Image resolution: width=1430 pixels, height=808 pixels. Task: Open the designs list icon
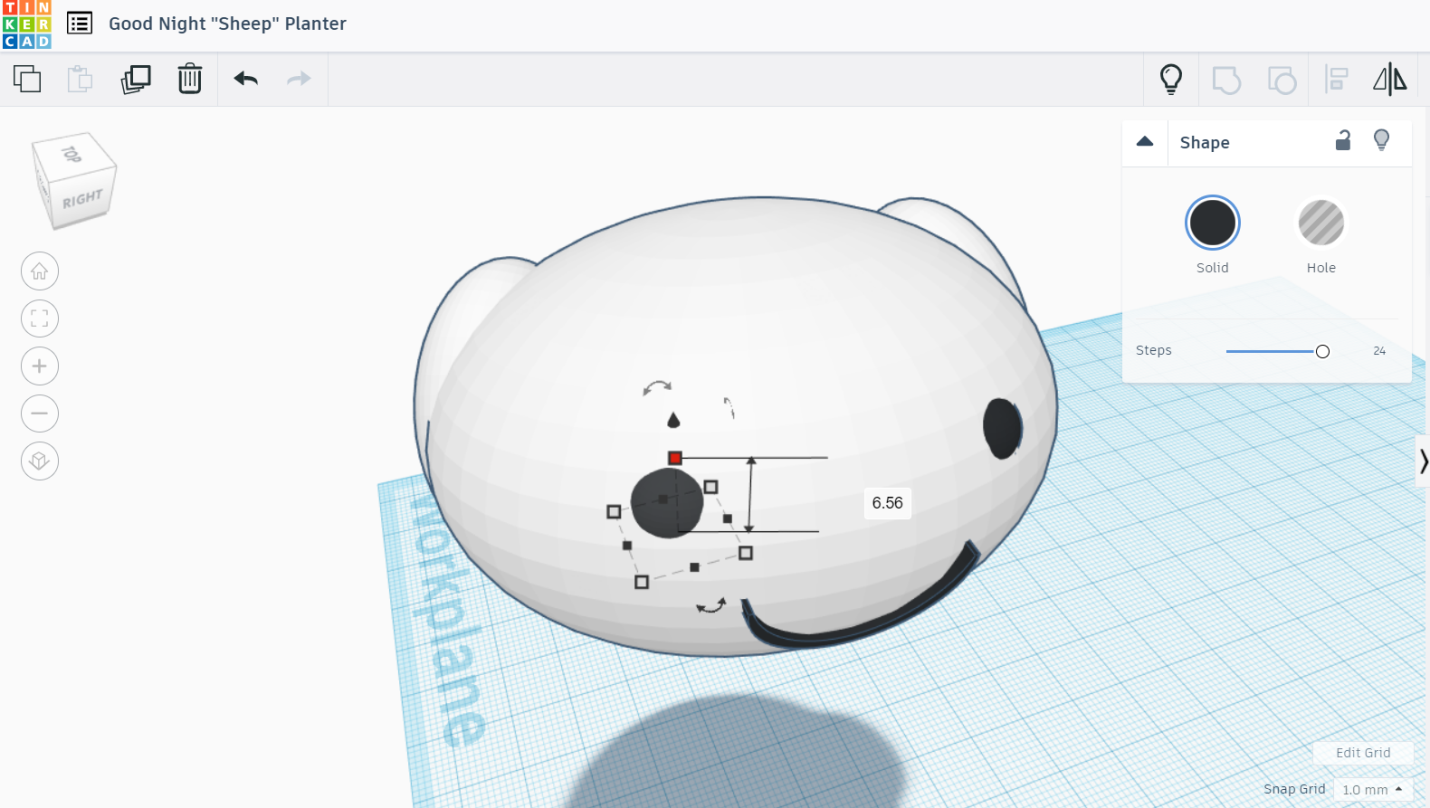click(x=80, y=23)
